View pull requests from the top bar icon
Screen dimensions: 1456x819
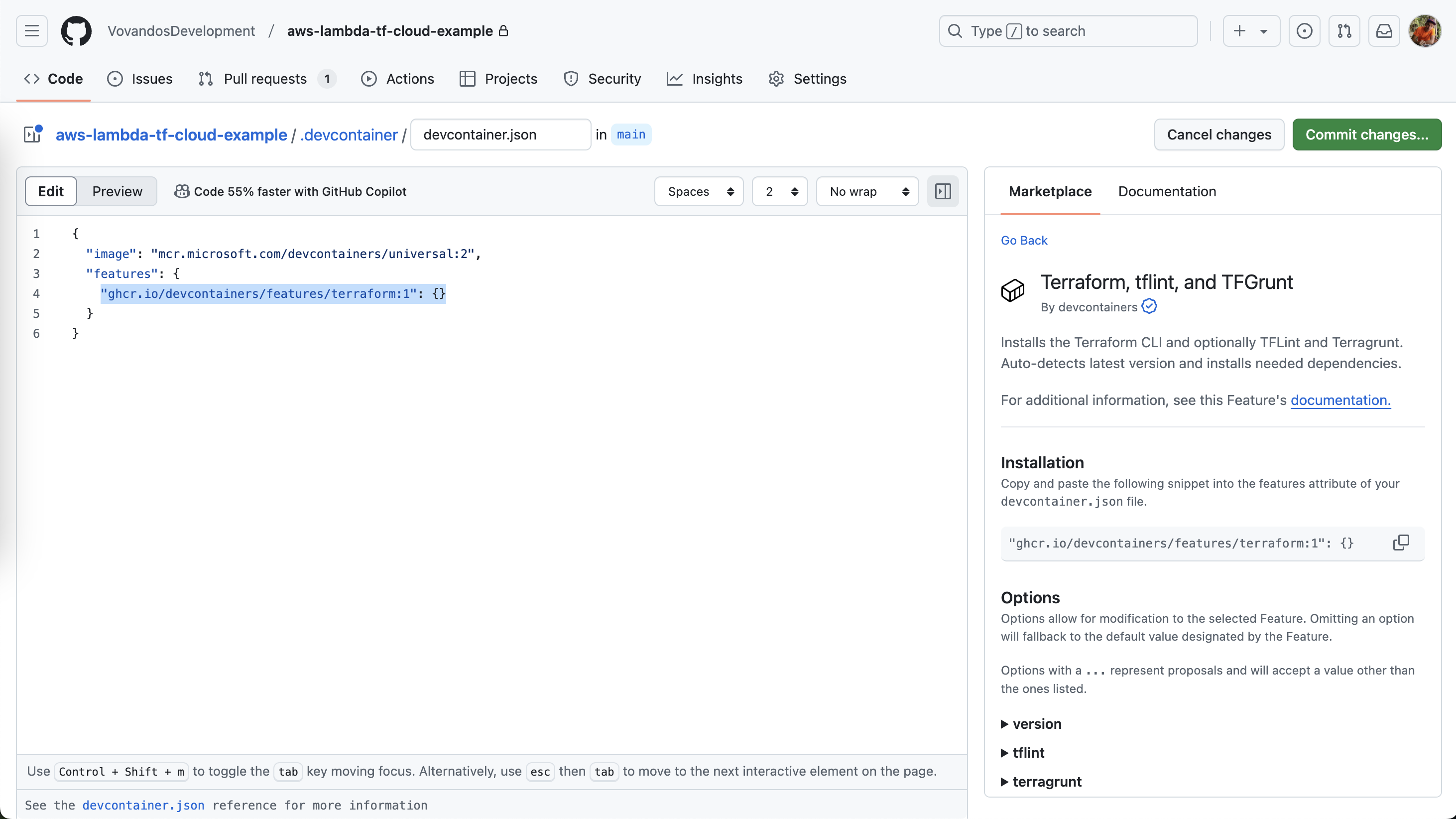coord(1344,30)
